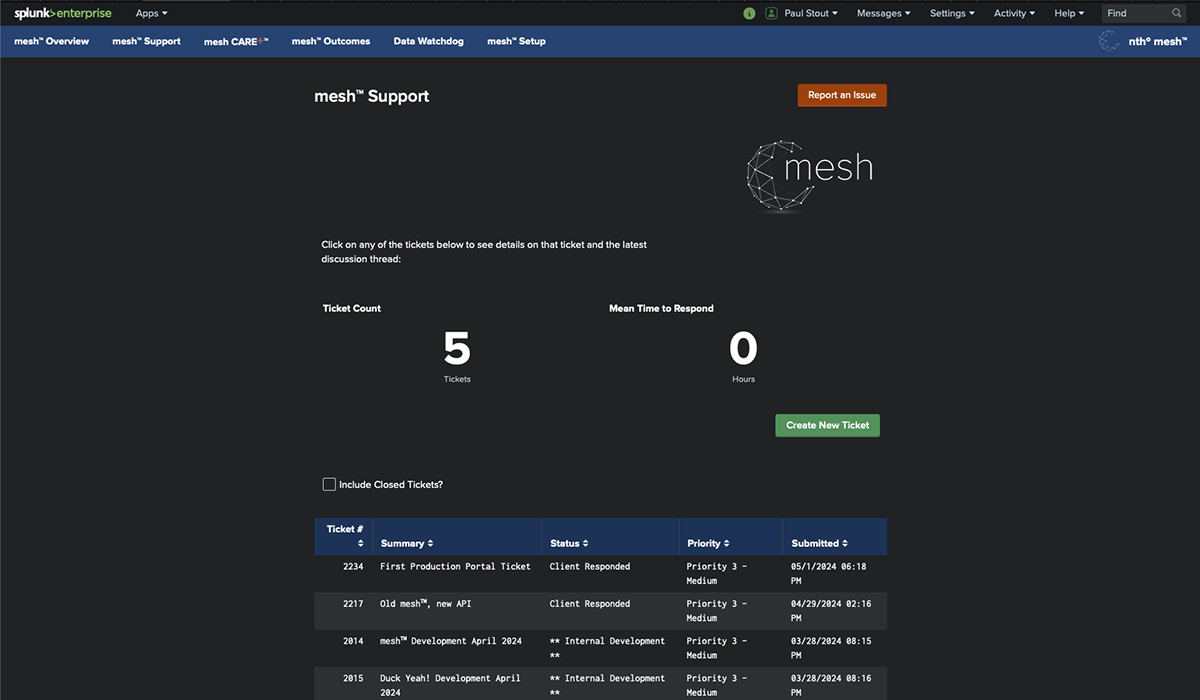
Task: Click the mesh Support page title
Action: (372, 96)
